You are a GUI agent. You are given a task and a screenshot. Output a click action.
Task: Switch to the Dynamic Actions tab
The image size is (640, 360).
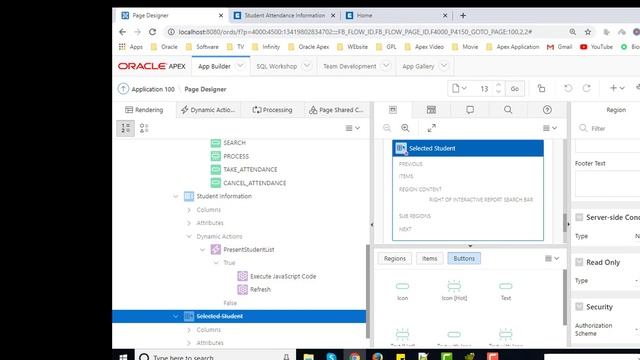tap(208, 110)
